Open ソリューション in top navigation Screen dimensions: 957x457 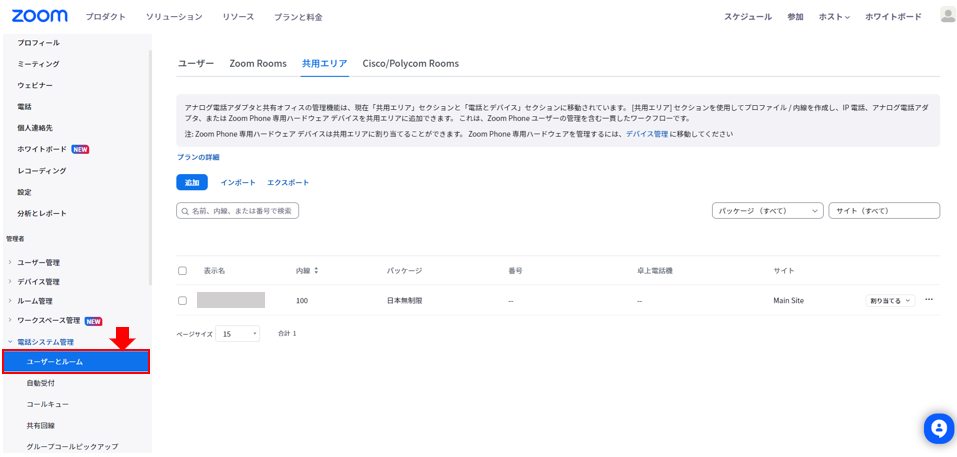174,17
